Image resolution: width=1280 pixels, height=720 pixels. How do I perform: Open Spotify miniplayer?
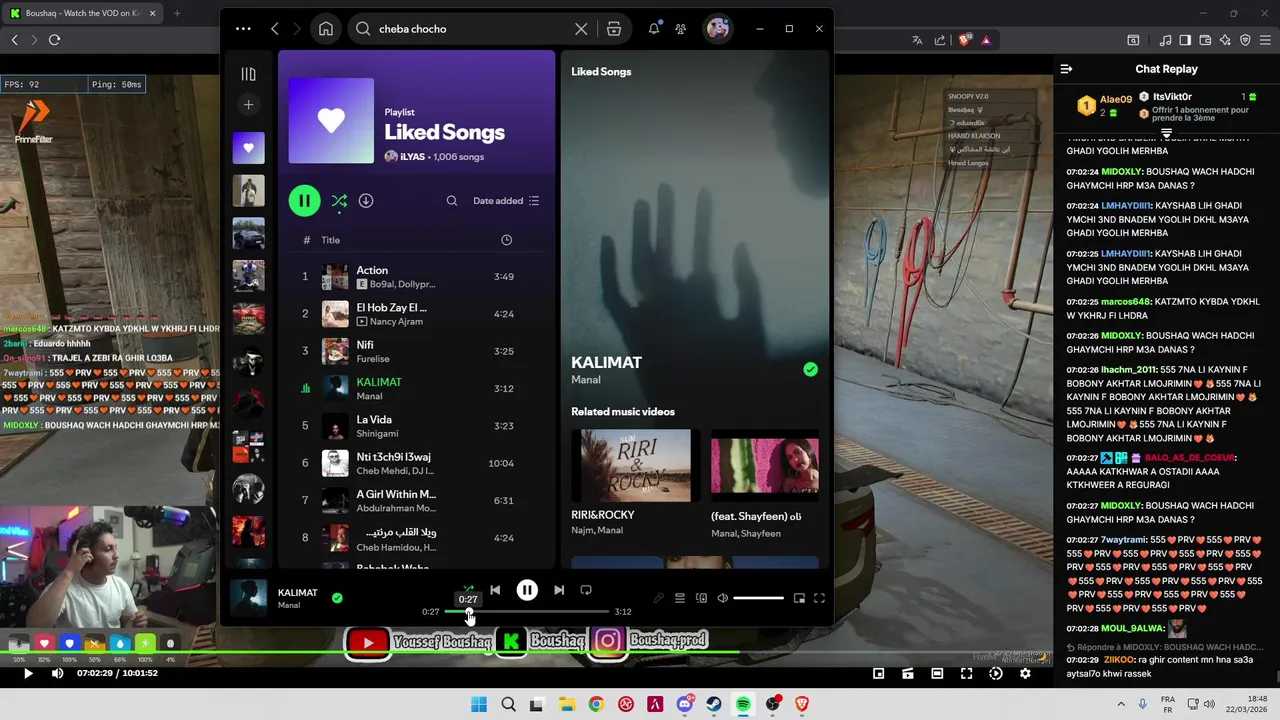click(x=799, y=598)
